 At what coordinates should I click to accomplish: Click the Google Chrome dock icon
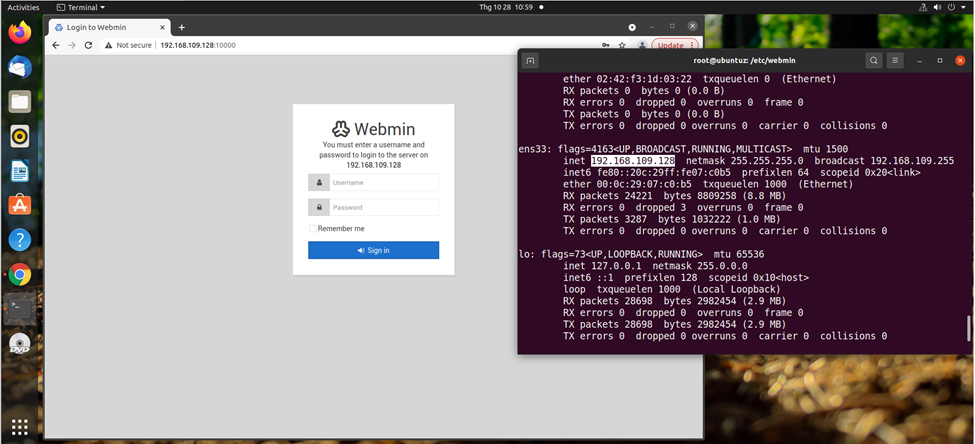coord(20,274)
